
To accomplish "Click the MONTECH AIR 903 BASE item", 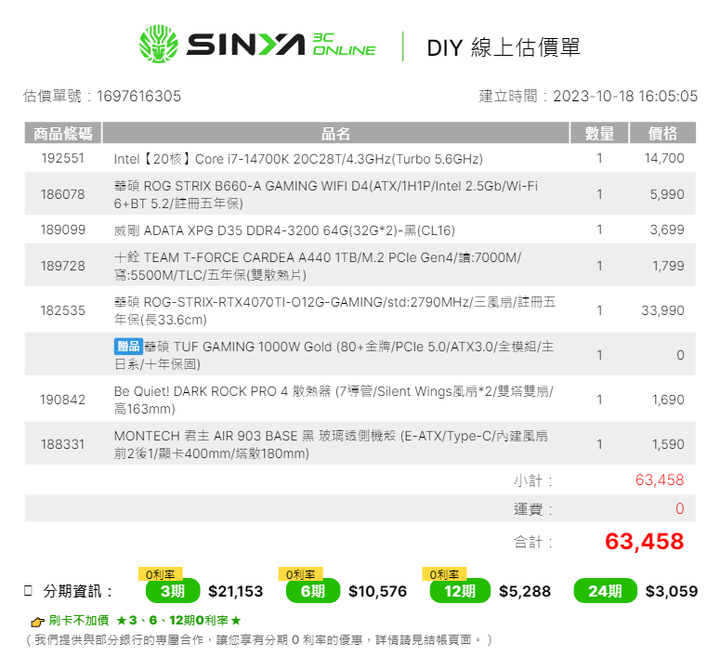I will click(331, 445).
